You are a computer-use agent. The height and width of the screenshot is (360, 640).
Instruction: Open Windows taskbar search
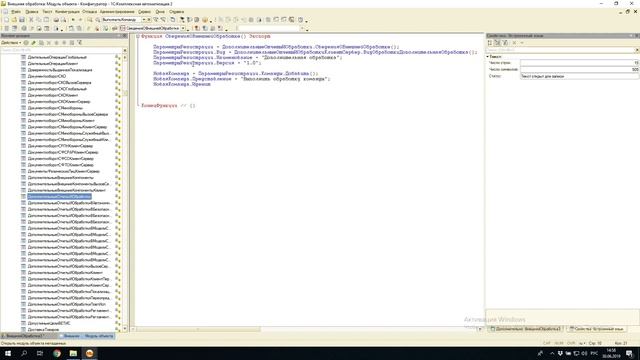point(24,353)
